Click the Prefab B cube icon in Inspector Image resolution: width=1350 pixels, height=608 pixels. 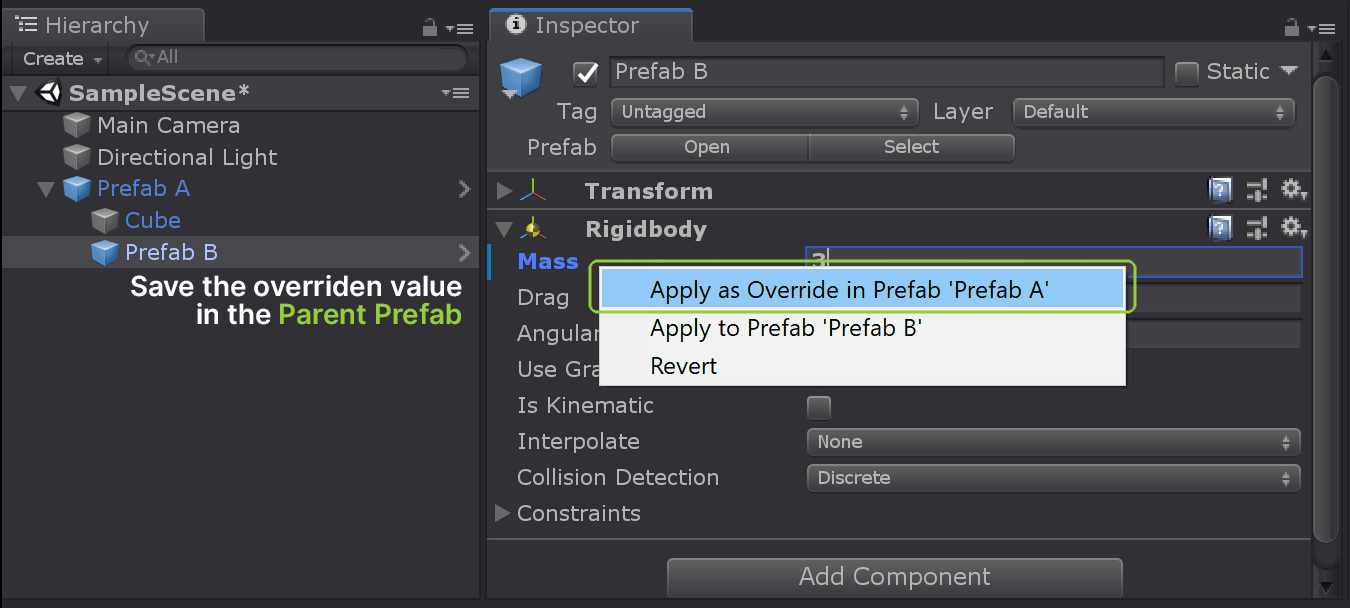pyautogui.click(x=521, y=78)
